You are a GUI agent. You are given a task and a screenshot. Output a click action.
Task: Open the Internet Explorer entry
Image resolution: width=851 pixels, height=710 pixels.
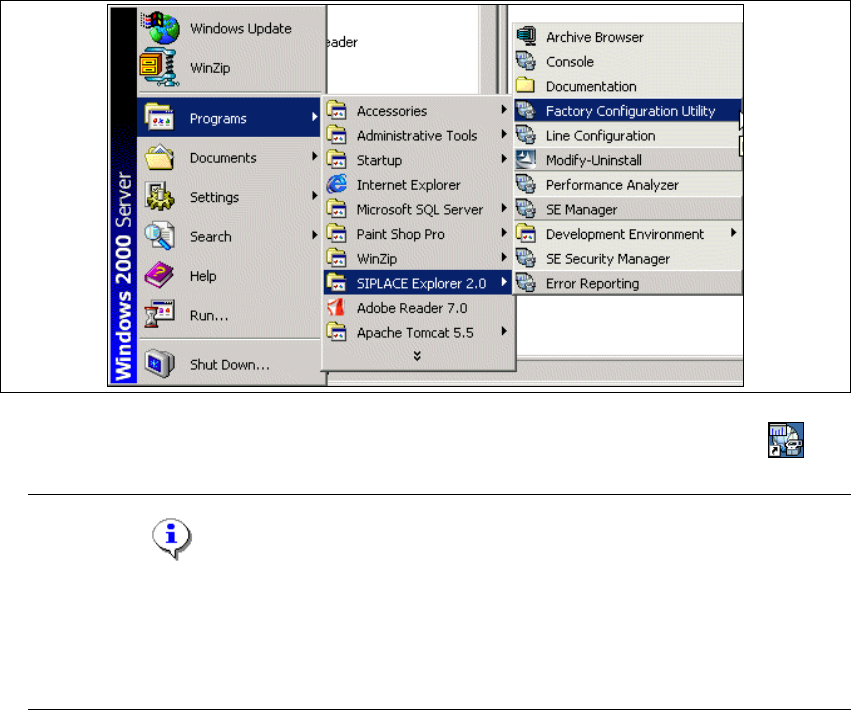417,185
